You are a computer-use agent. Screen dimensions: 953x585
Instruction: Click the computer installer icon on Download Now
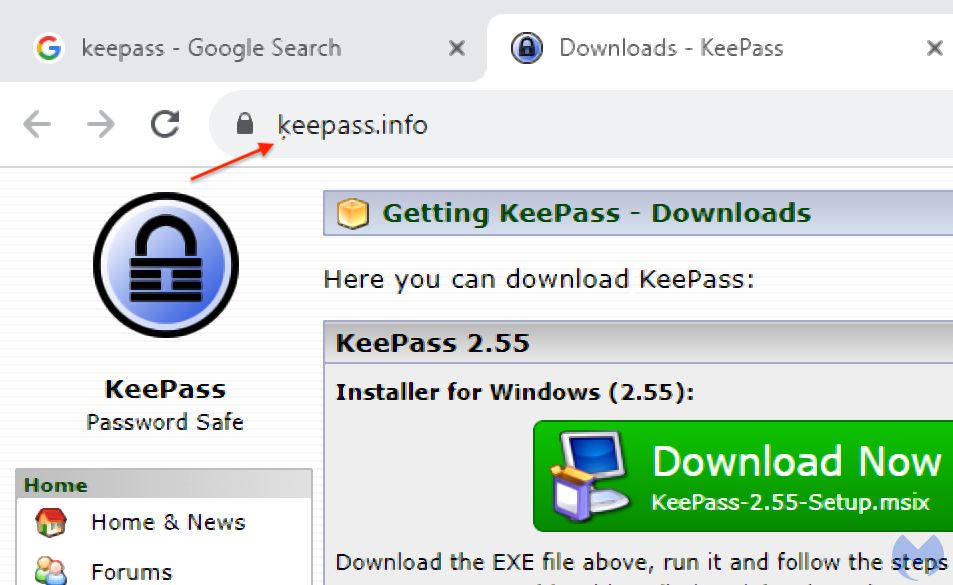pos(590,476)
